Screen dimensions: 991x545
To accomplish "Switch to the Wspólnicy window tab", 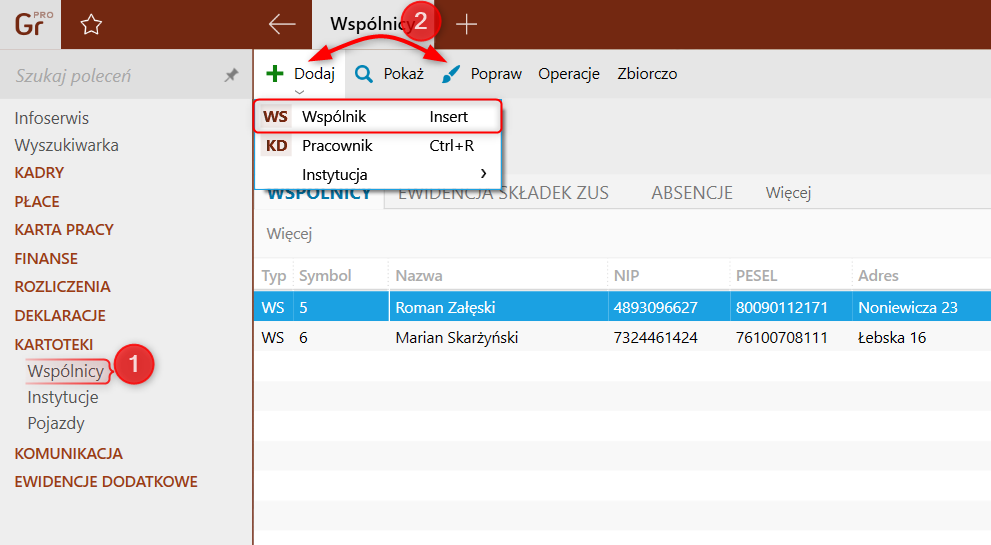I will (x=371, y=24).
